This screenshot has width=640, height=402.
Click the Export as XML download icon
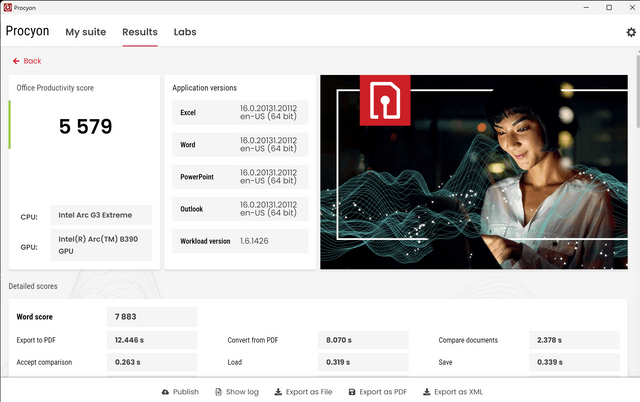click(x=427, y=392)
